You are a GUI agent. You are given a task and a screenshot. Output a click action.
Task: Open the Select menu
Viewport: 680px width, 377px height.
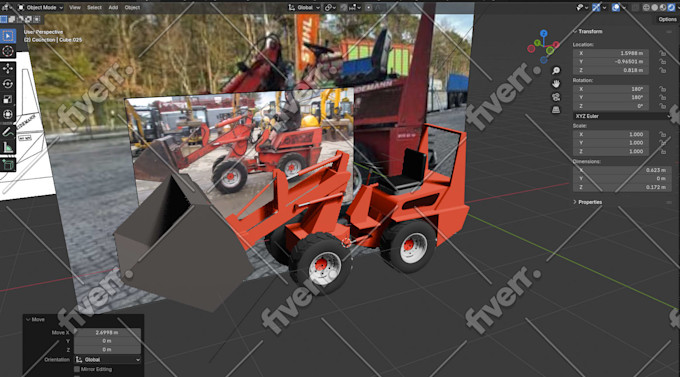coord(94,7)
